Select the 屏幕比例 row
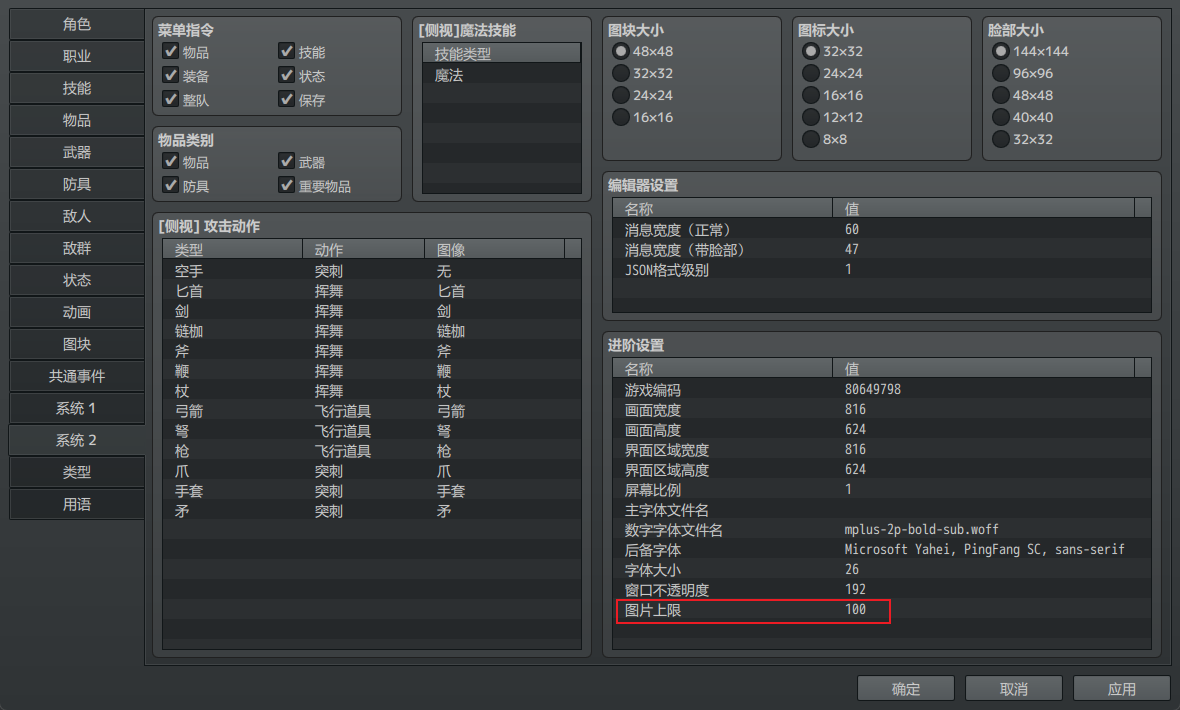The height and width of the screenshot is (710, 1180). point(881,490)
